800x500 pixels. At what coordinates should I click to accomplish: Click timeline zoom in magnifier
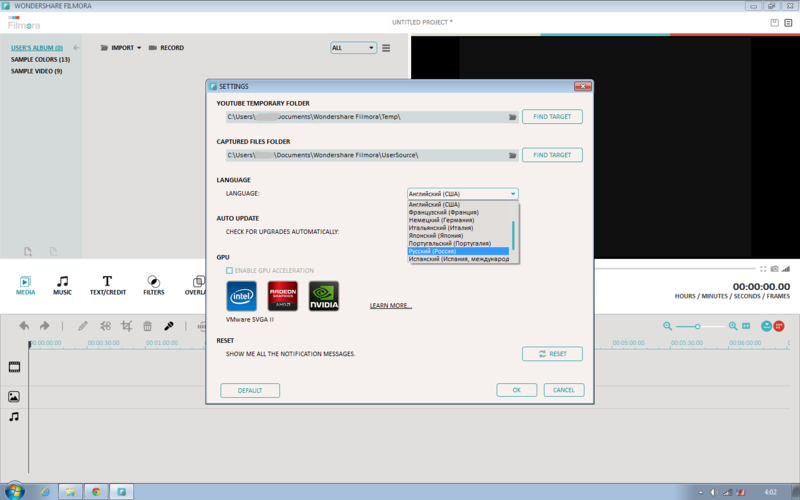coord(733,326)
